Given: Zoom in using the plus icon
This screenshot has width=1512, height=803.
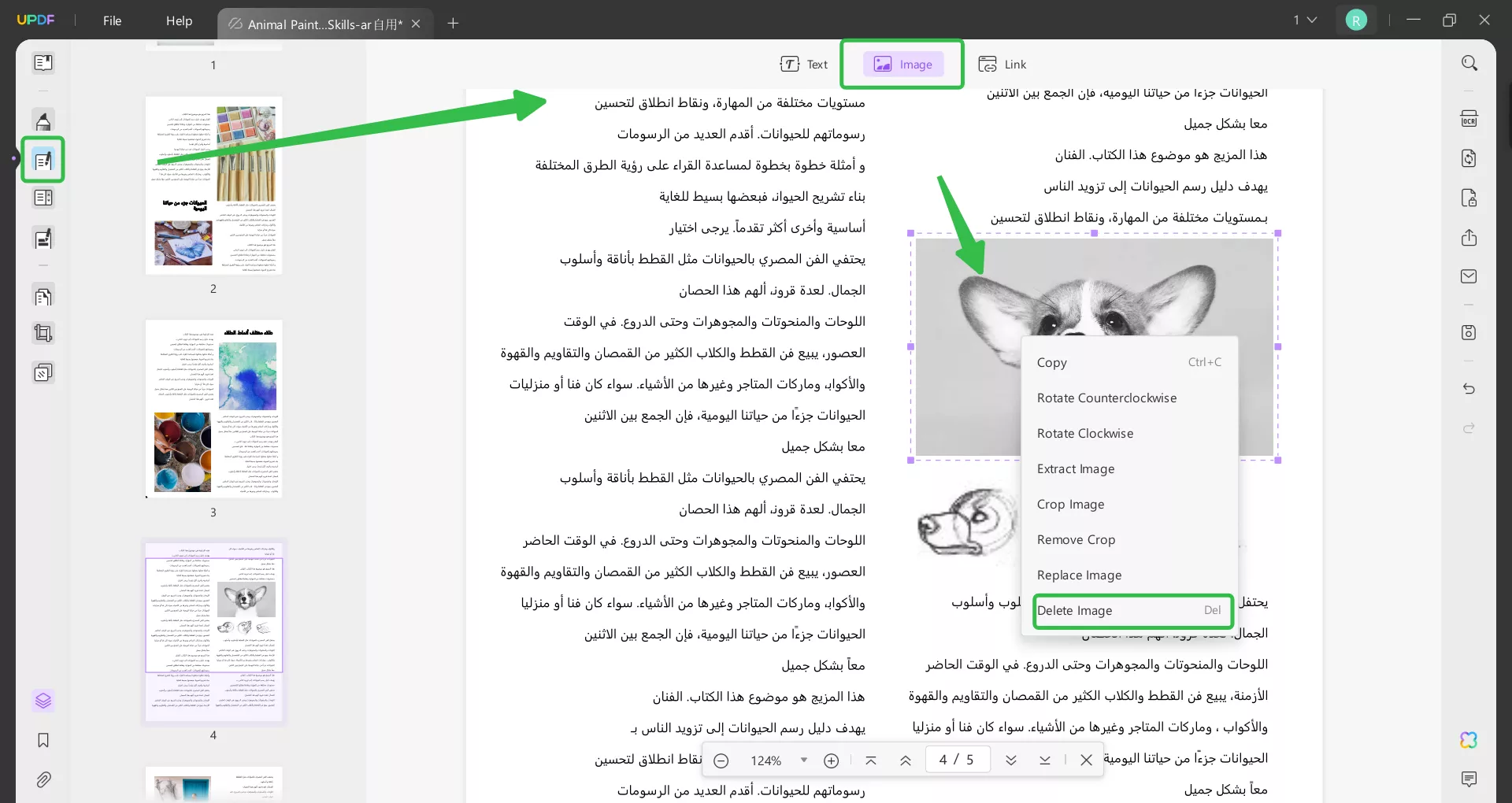Looking at the screenshot, I should (x=832, y=760).
